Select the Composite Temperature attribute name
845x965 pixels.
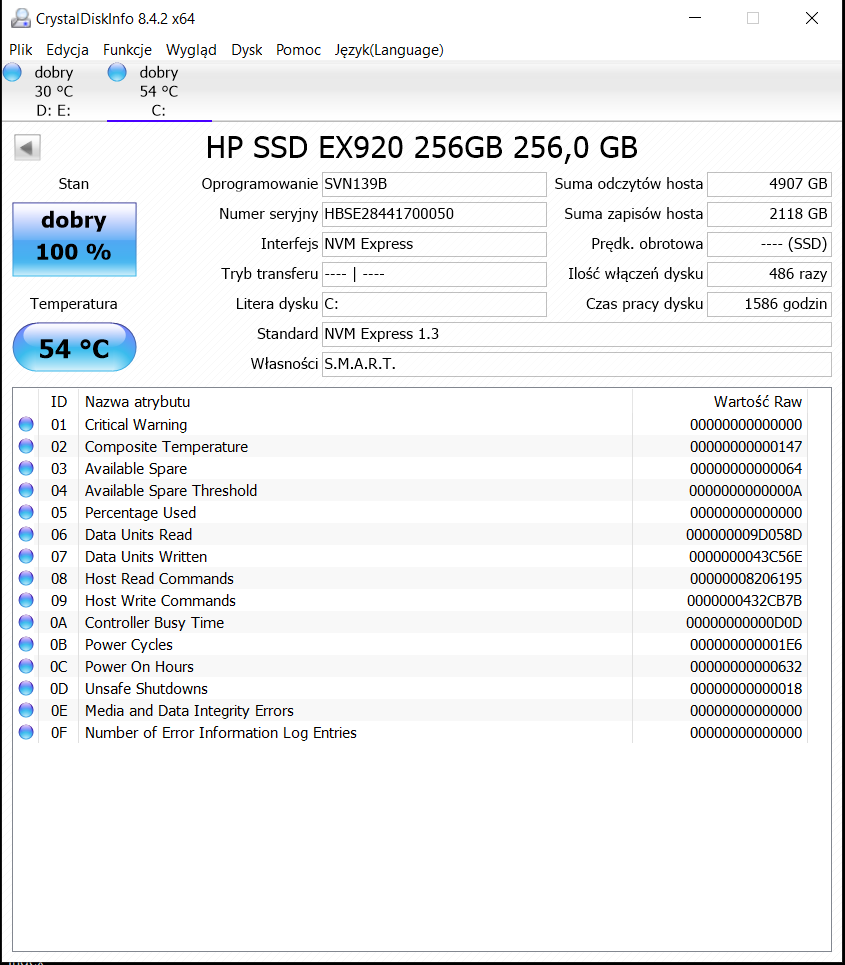click(166, 447)
